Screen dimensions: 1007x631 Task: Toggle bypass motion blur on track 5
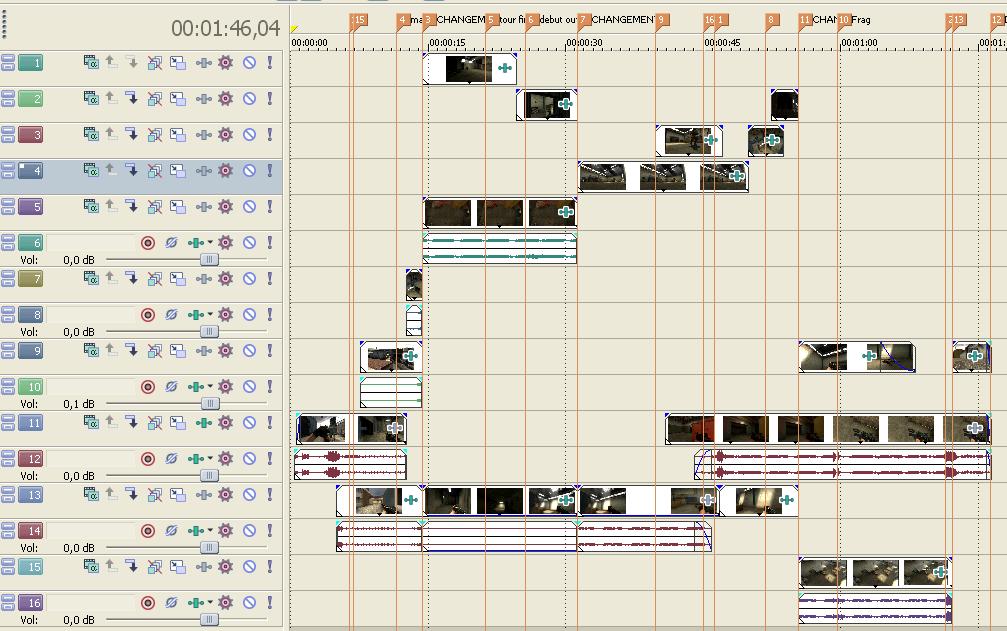pos(155,206)
